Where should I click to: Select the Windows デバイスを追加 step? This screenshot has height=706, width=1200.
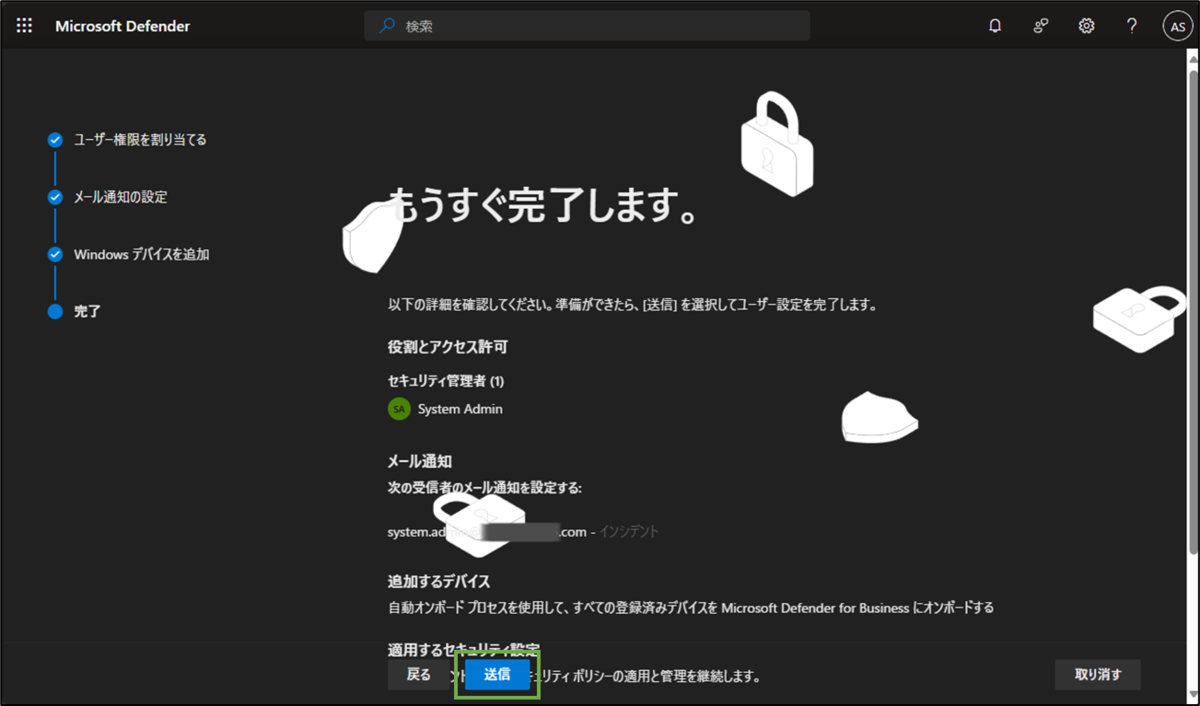pyautogui.click(x=141, y=254)
